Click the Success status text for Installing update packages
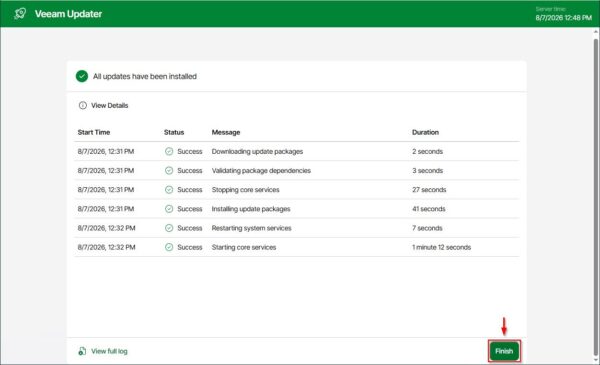The width and height of the screenshot is (600, 365). click(x=189, y=209)
